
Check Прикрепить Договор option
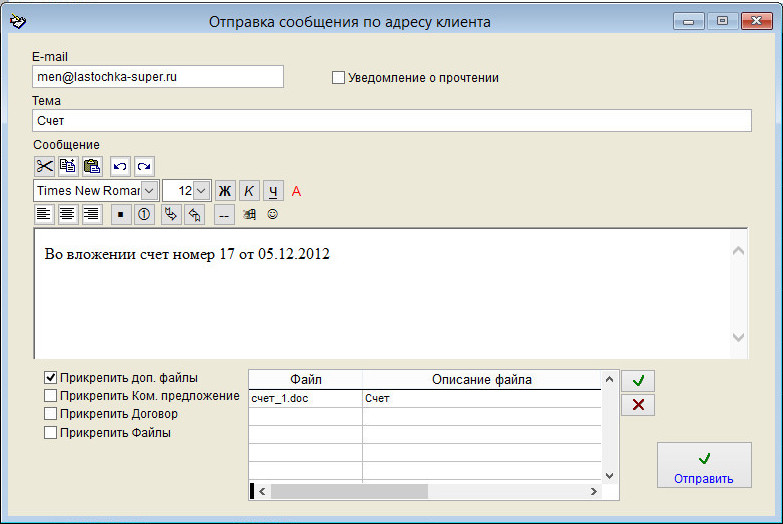tap(50, 414)
